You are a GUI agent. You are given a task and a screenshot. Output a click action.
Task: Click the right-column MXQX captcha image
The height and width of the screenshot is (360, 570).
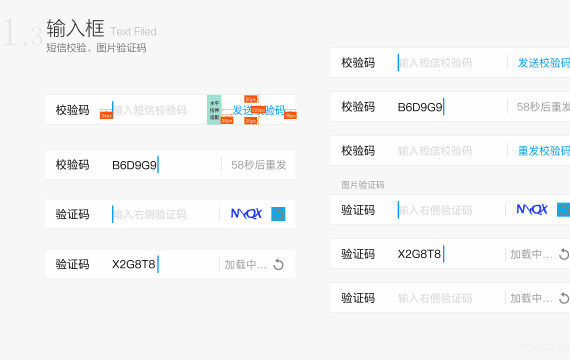click(x=532, y=209)
